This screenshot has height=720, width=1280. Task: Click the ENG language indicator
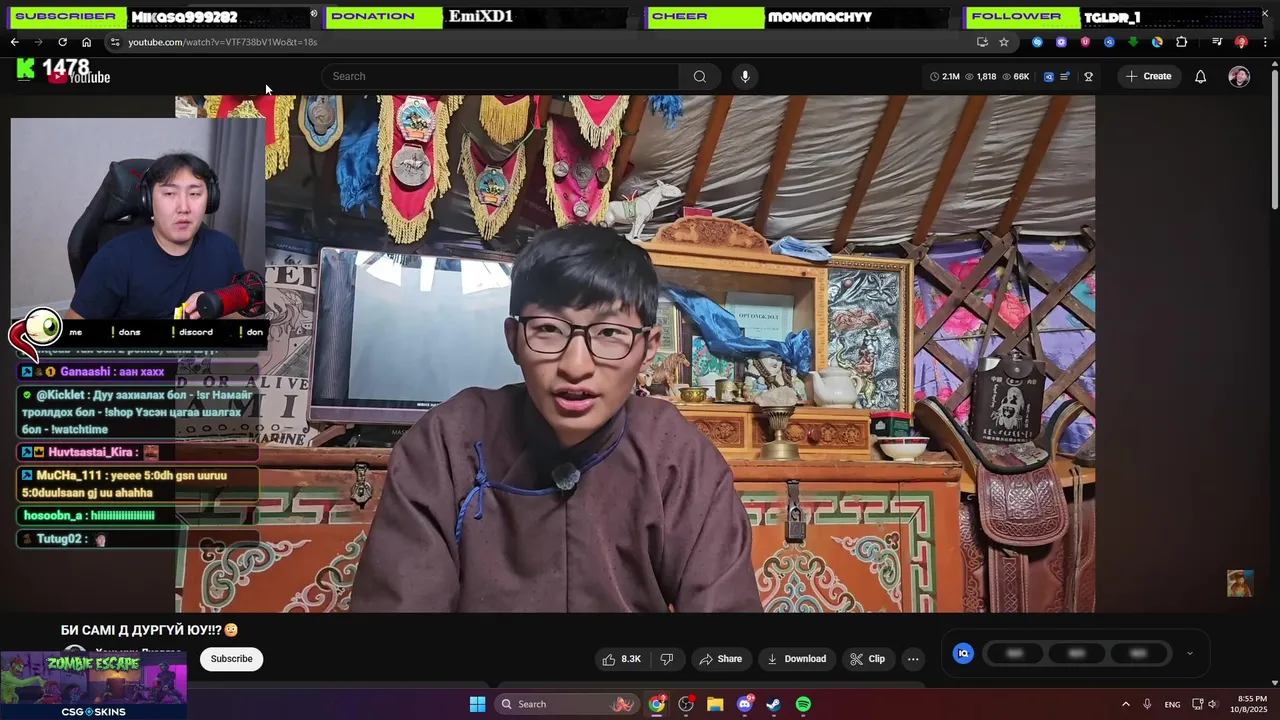(x=1172, y=705)
